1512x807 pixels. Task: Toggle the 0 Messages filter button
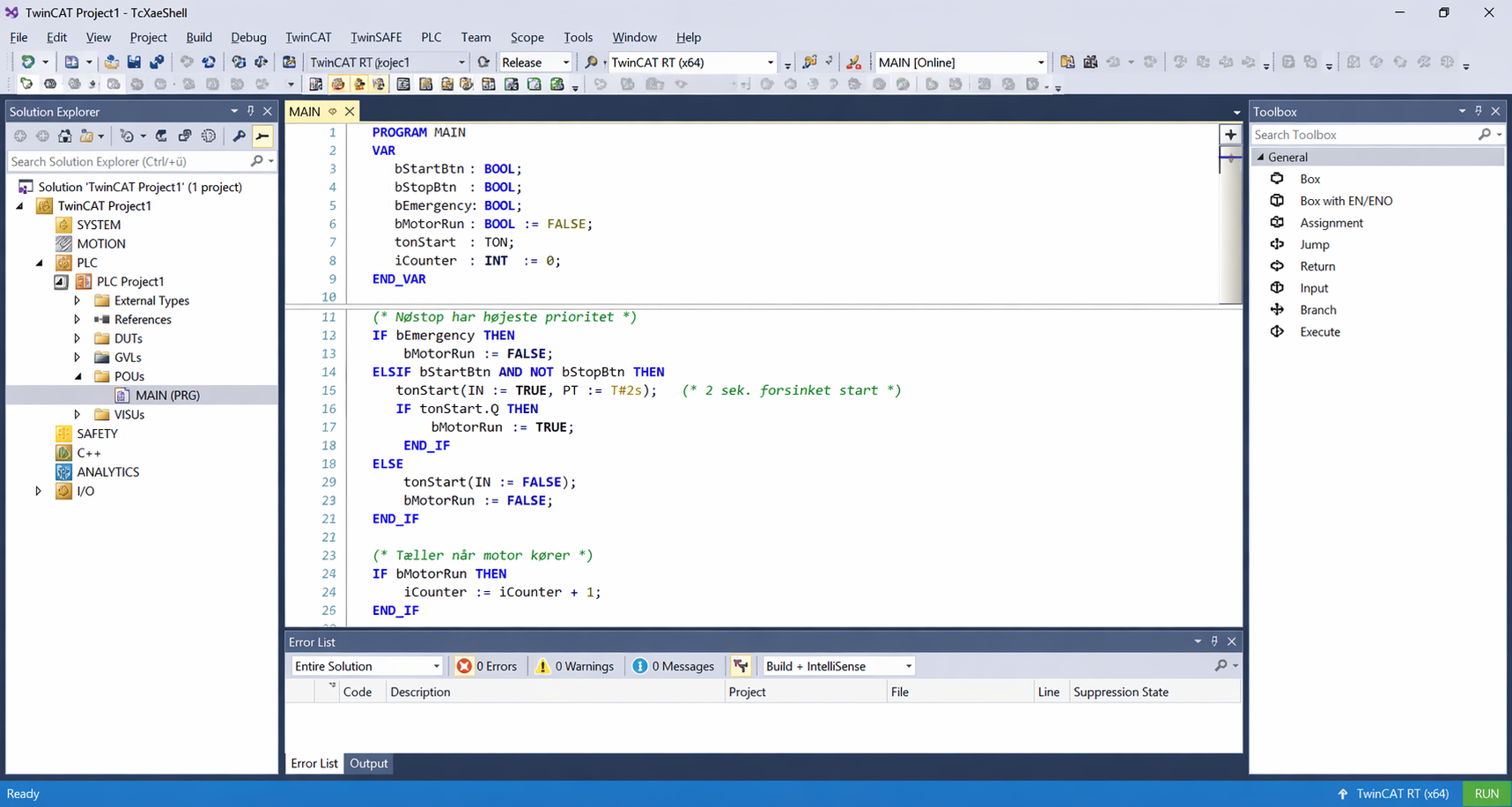(674, 666)
